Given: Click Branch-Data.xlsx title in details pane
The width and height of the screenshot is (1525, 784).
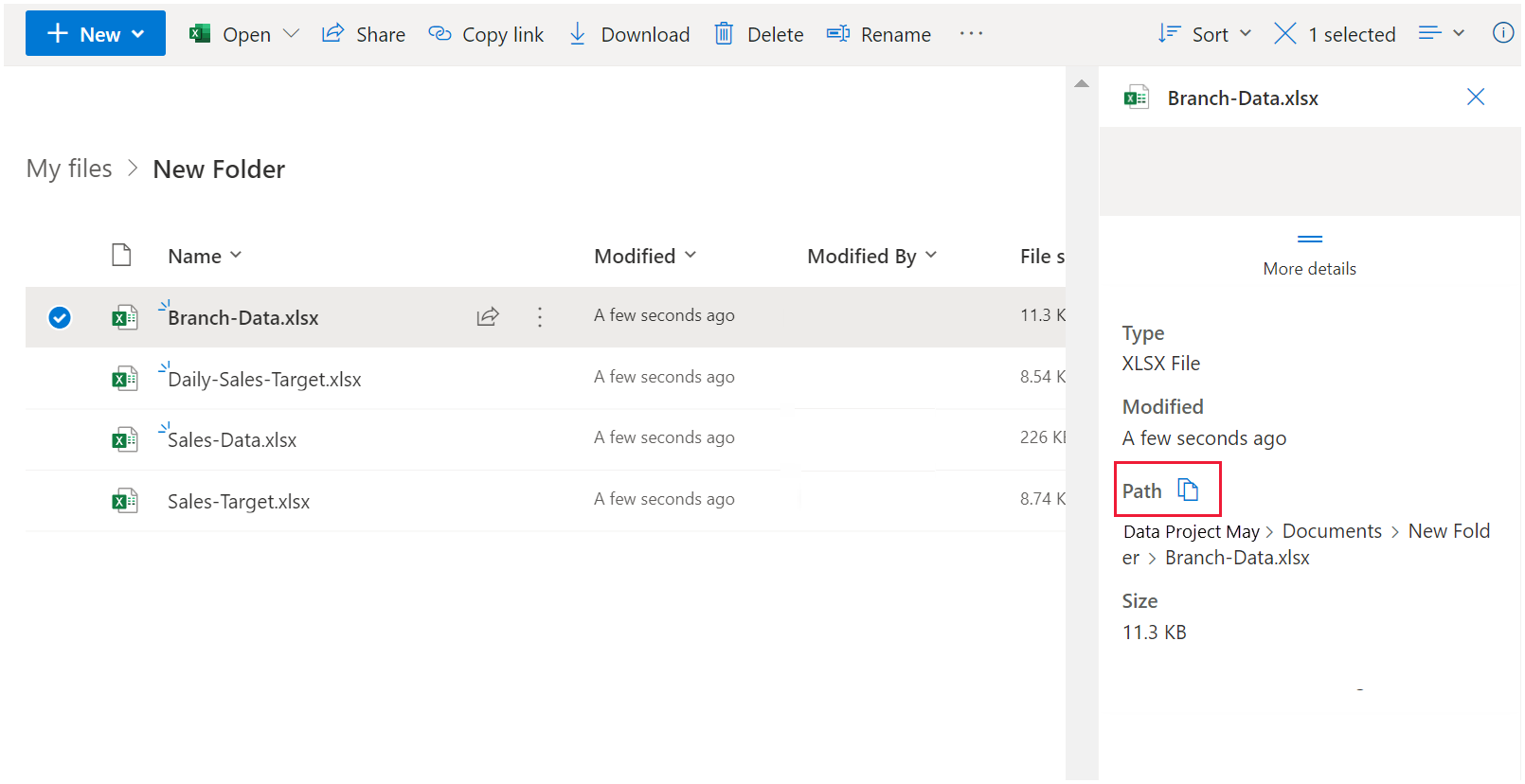Looking at the screenshot, I should (1243, 98).
